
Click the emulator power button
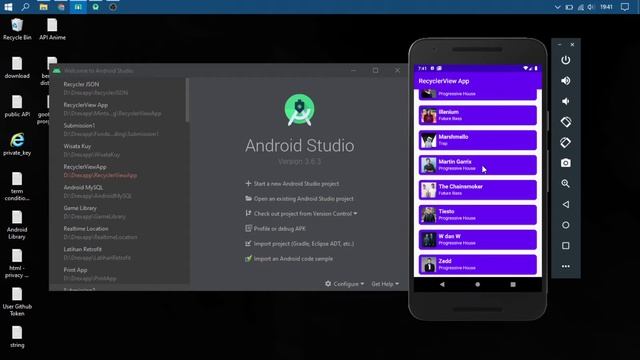coord(565,60)
